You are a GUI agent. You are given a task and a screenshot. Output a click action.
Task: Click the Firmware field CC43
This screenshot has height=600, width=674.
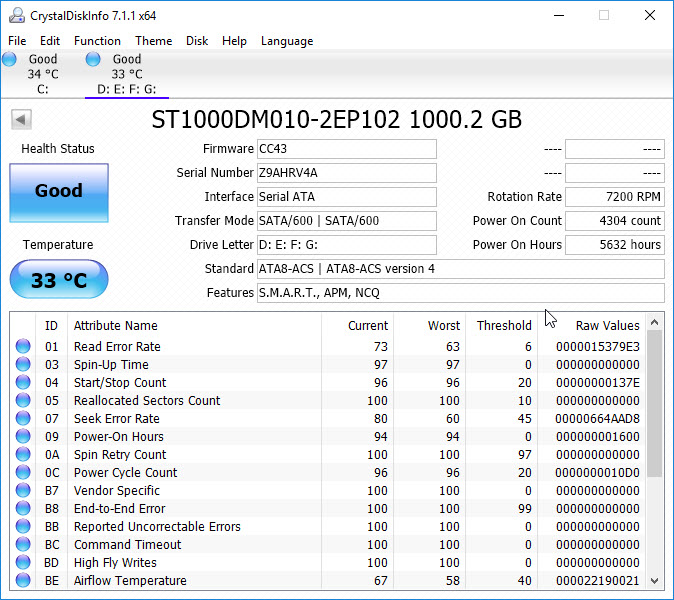coord(347,149)
